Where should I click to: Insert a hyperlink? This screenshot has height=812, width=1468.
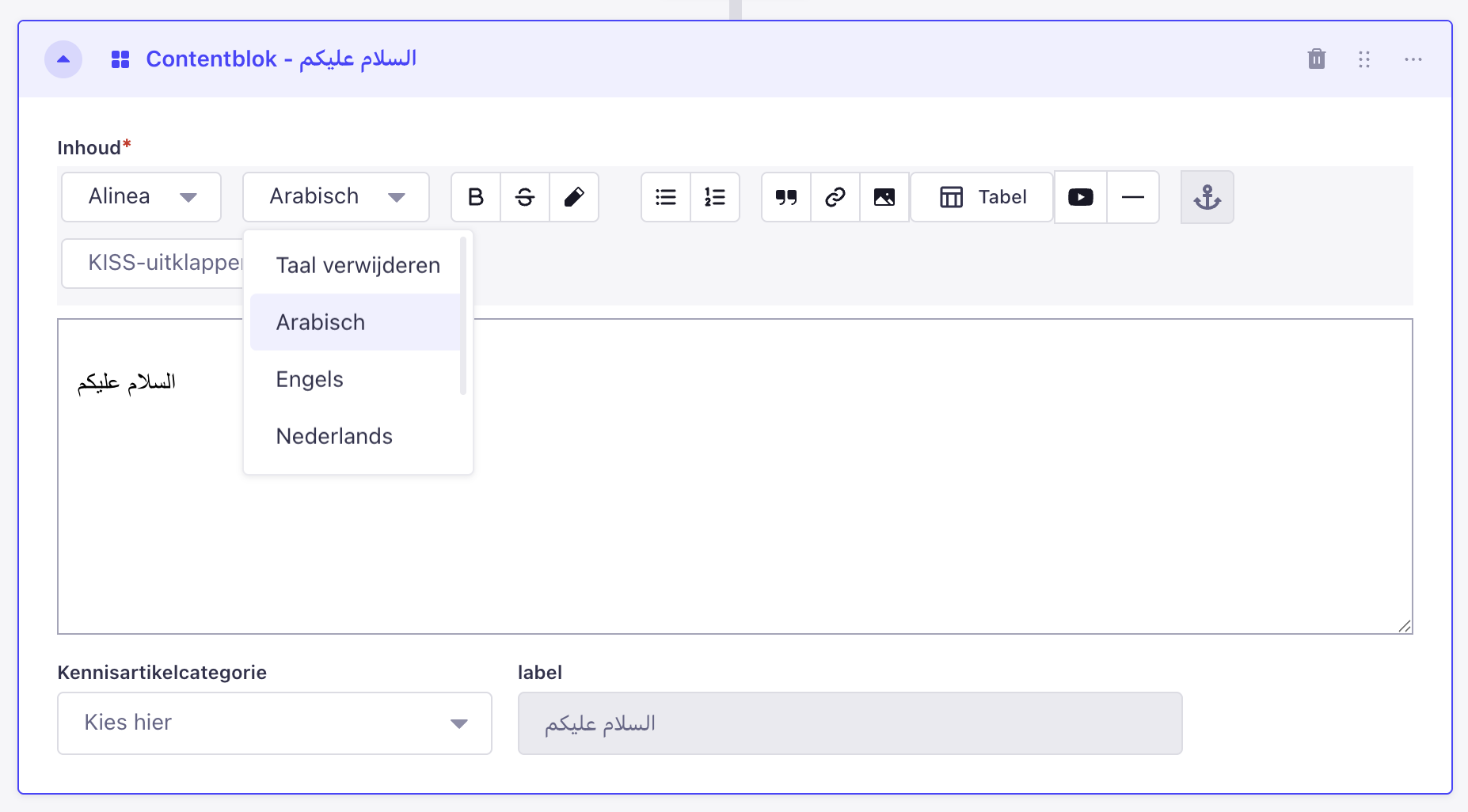[x=835, y=197]
